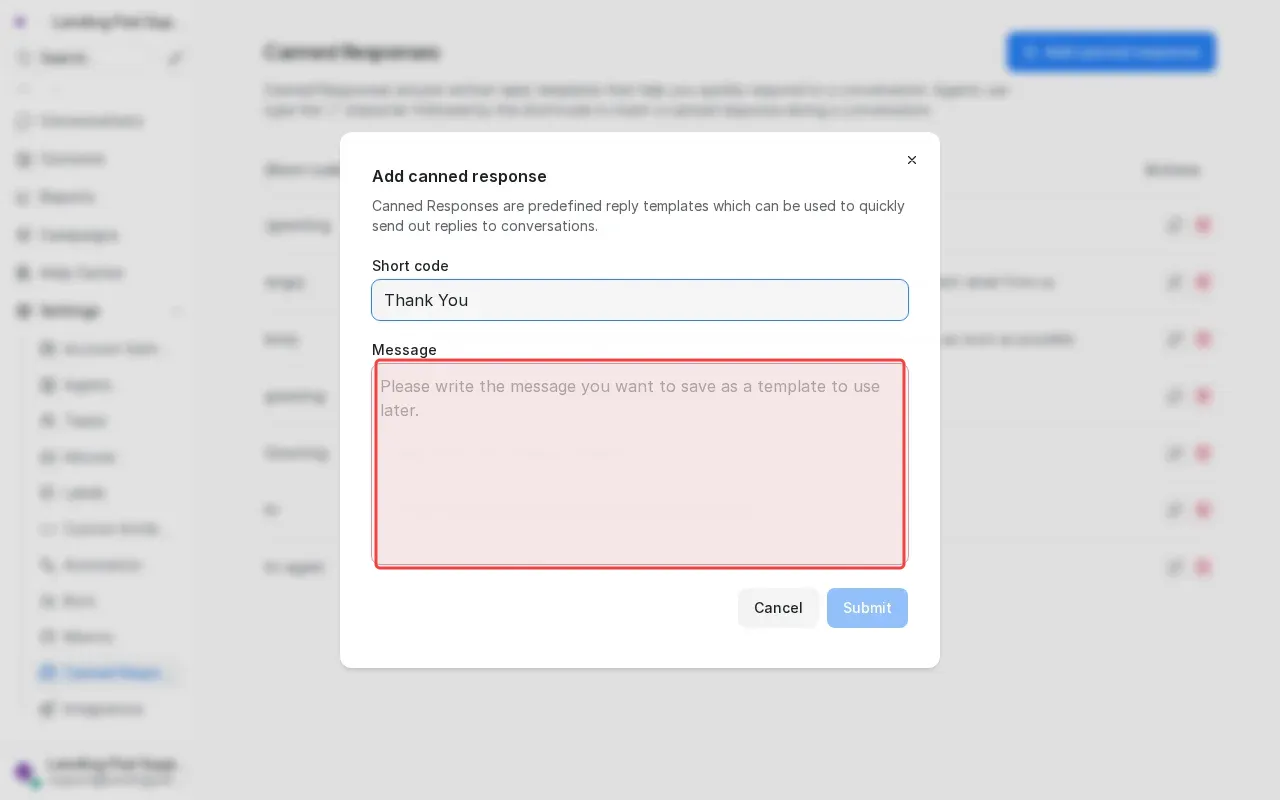Screen dimensions: 1280x800
Task: Click the Submit button
Action: pos(867,608)
